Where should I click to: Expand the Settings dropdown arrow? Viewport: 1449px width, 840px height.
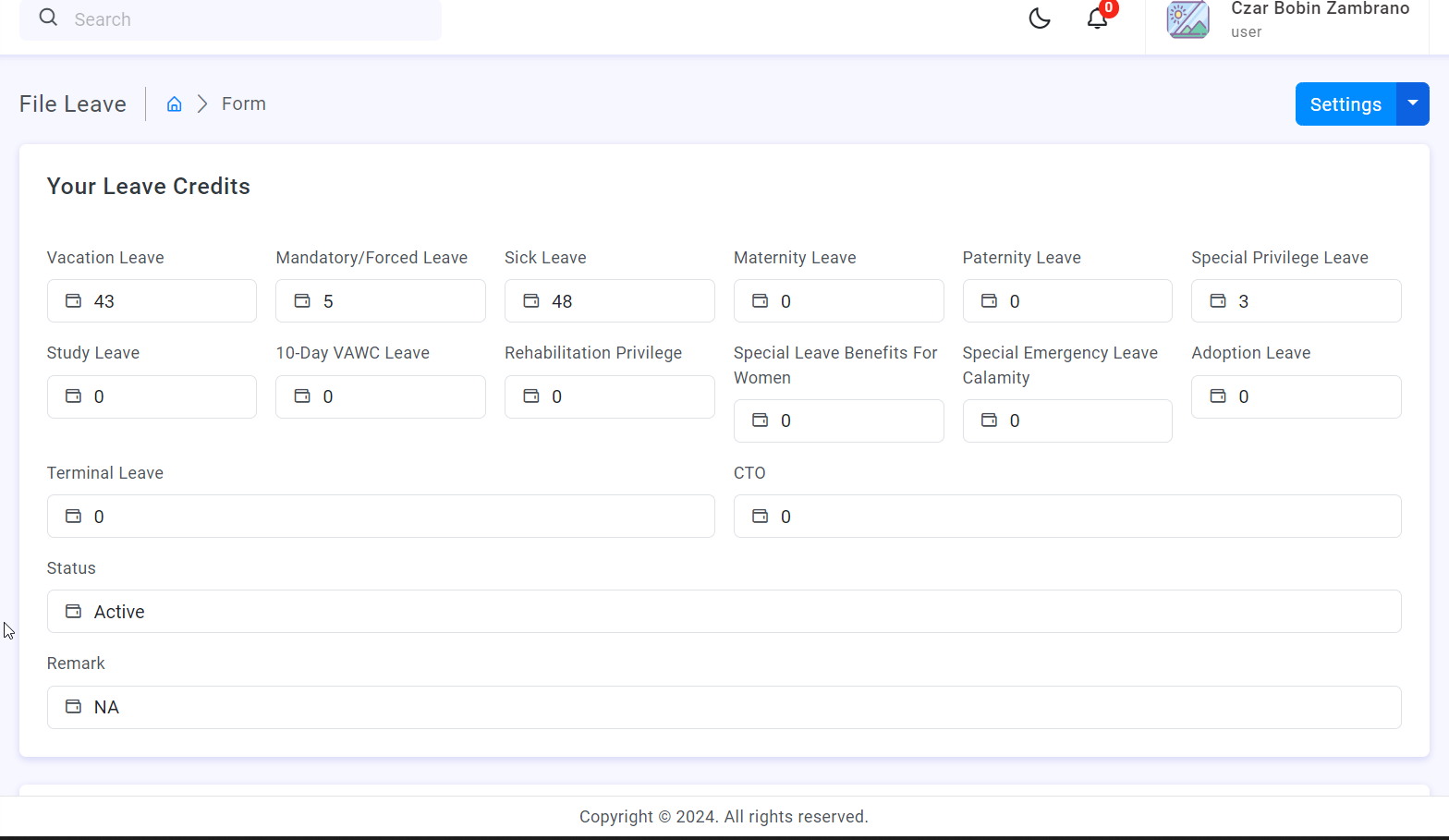pos(1413,104)
